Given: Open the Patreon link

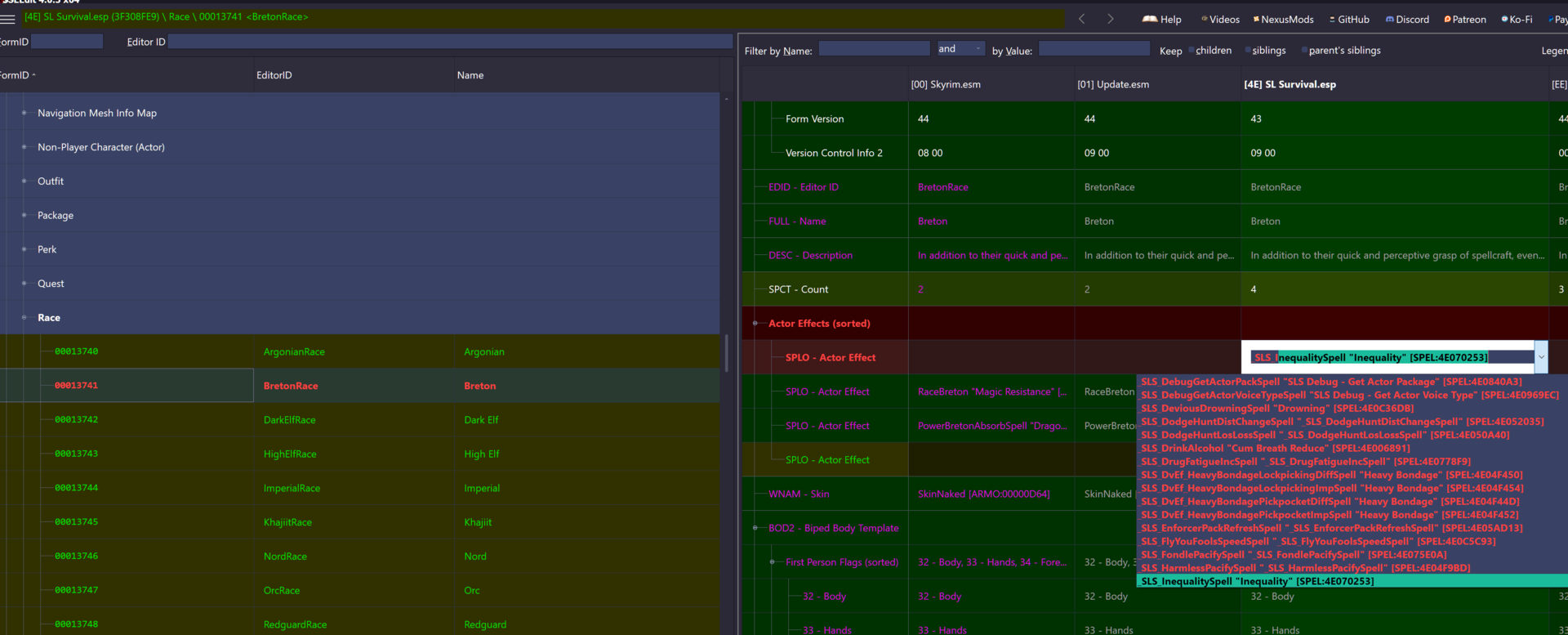Looking at the screenshot, I should (1465, 20).
